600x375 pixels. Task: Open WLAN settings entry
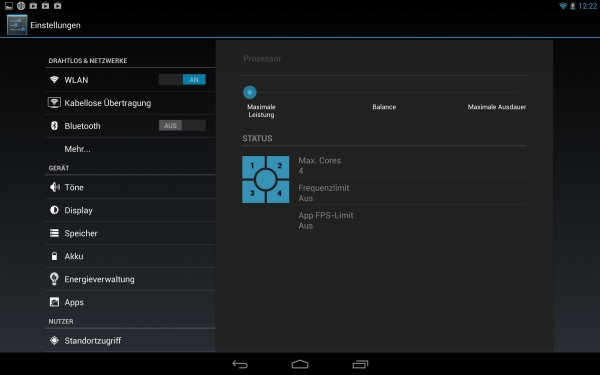coord(130,80)
